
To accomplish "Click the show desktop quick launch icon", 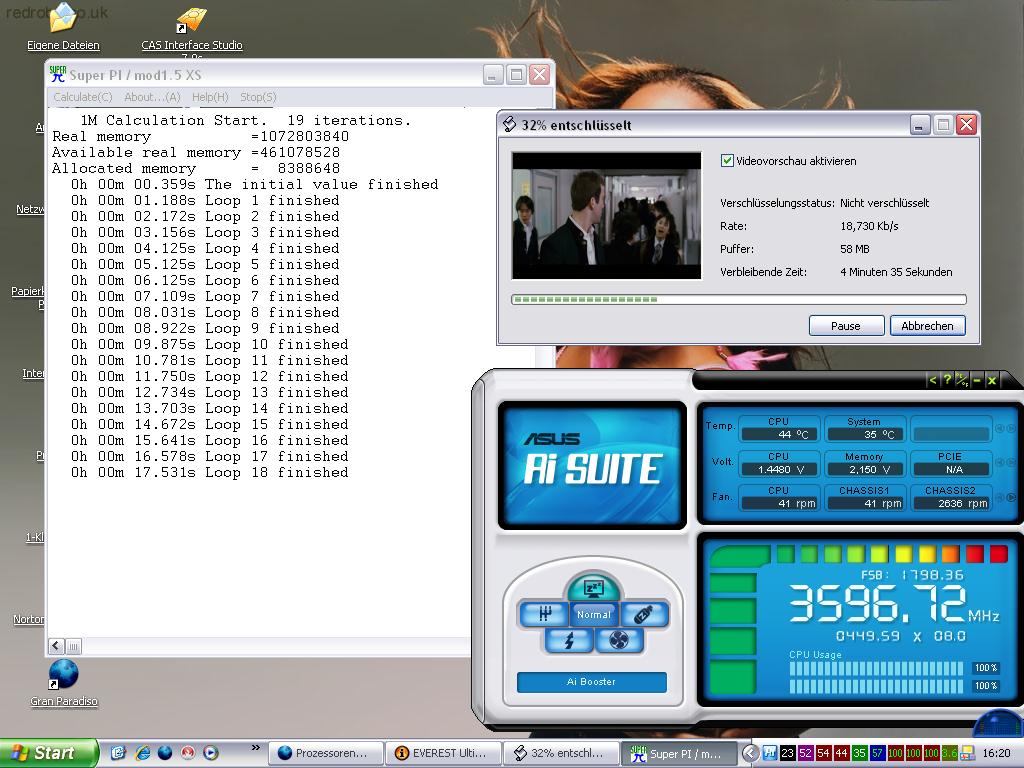I will tap(118, 753).
